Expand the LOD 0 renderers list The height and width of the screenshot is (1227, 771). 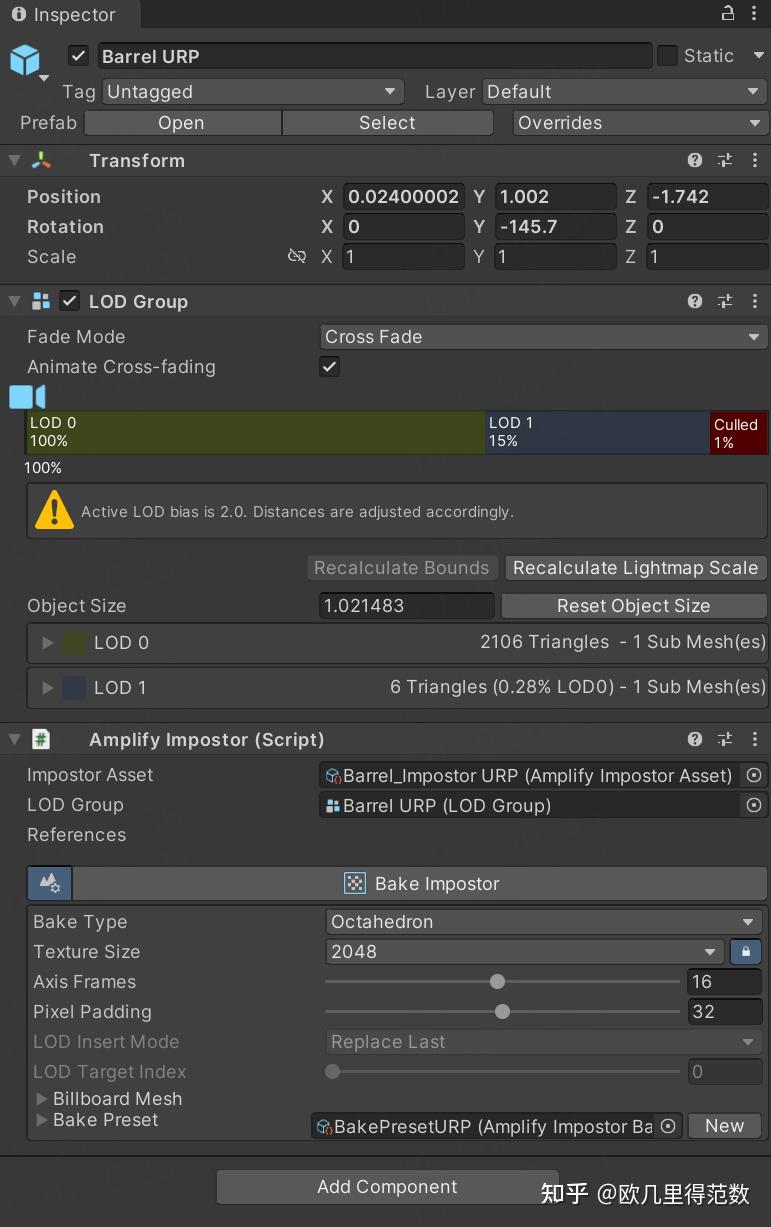click(47, 643)
